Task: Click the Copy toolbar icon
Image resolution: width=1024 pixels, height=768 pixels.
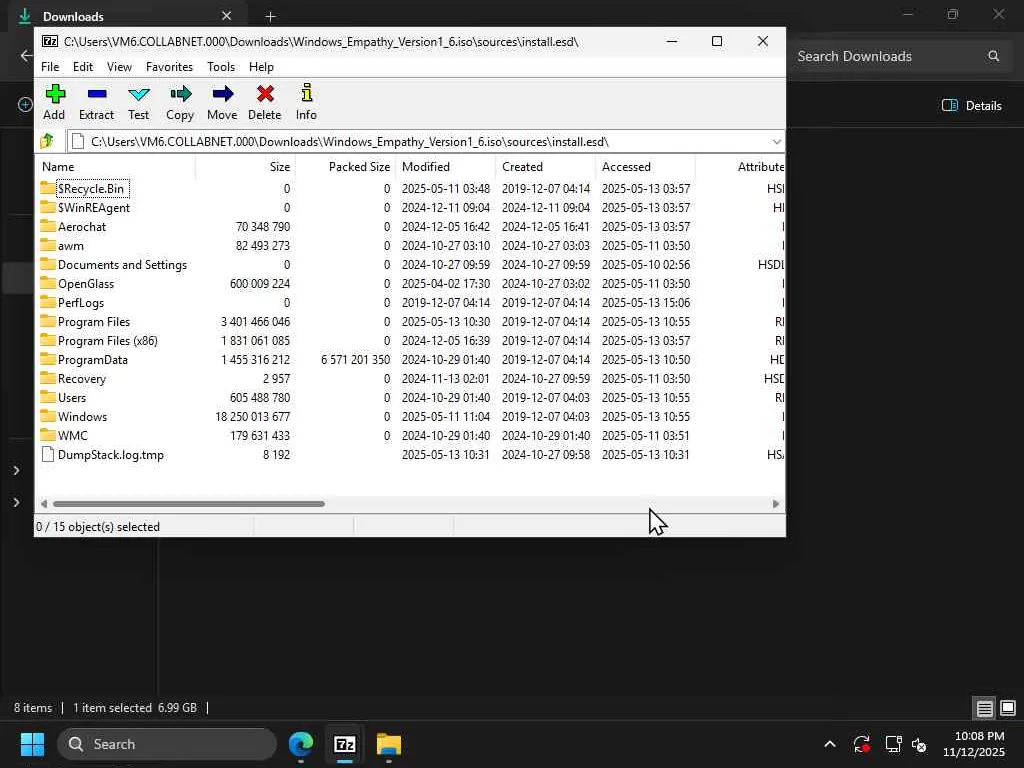Action: click(180, 94)
